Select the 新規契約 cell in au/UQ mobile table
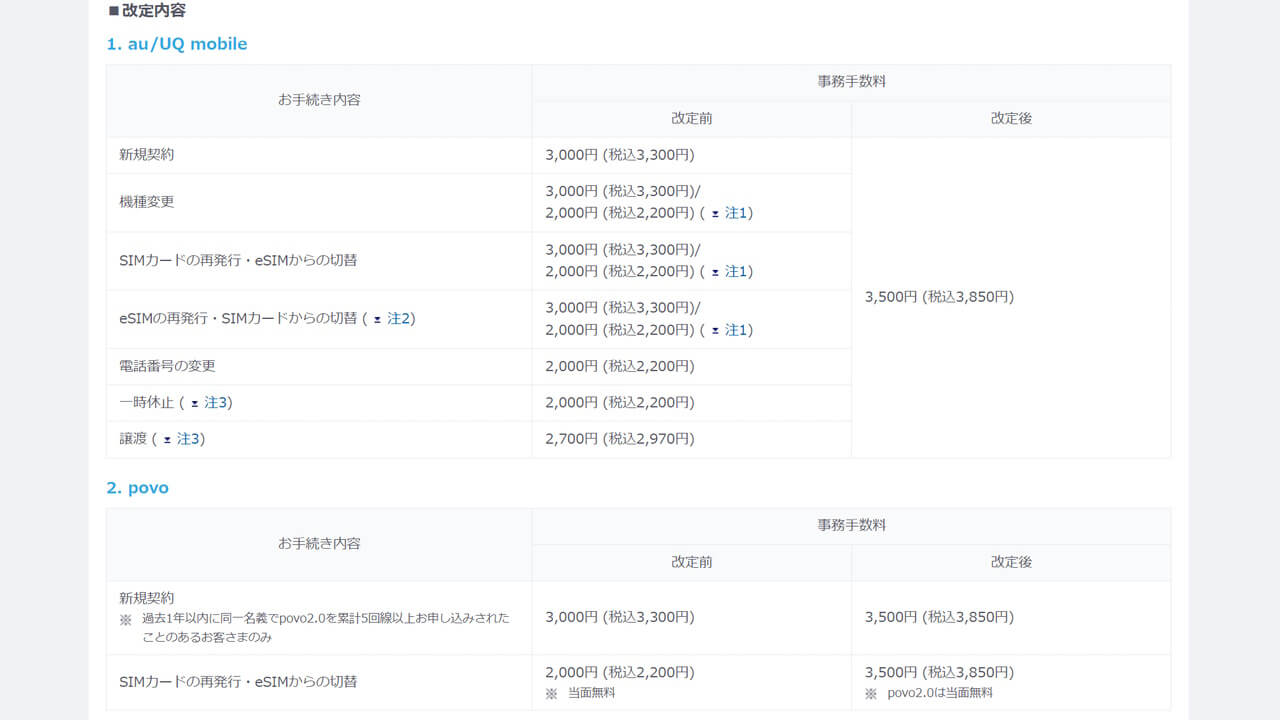The image size is (1280, 720). click(x=147, y=155)
